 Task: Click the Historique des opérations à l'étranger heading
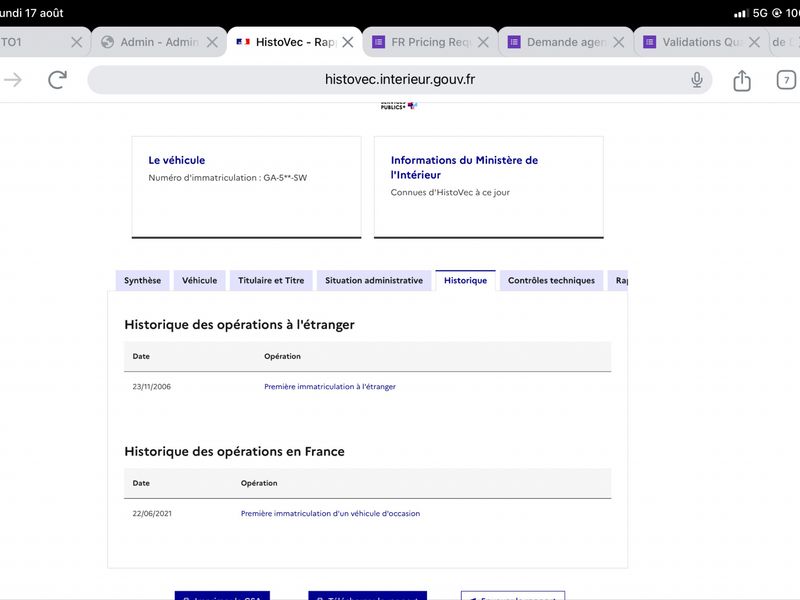239,325
